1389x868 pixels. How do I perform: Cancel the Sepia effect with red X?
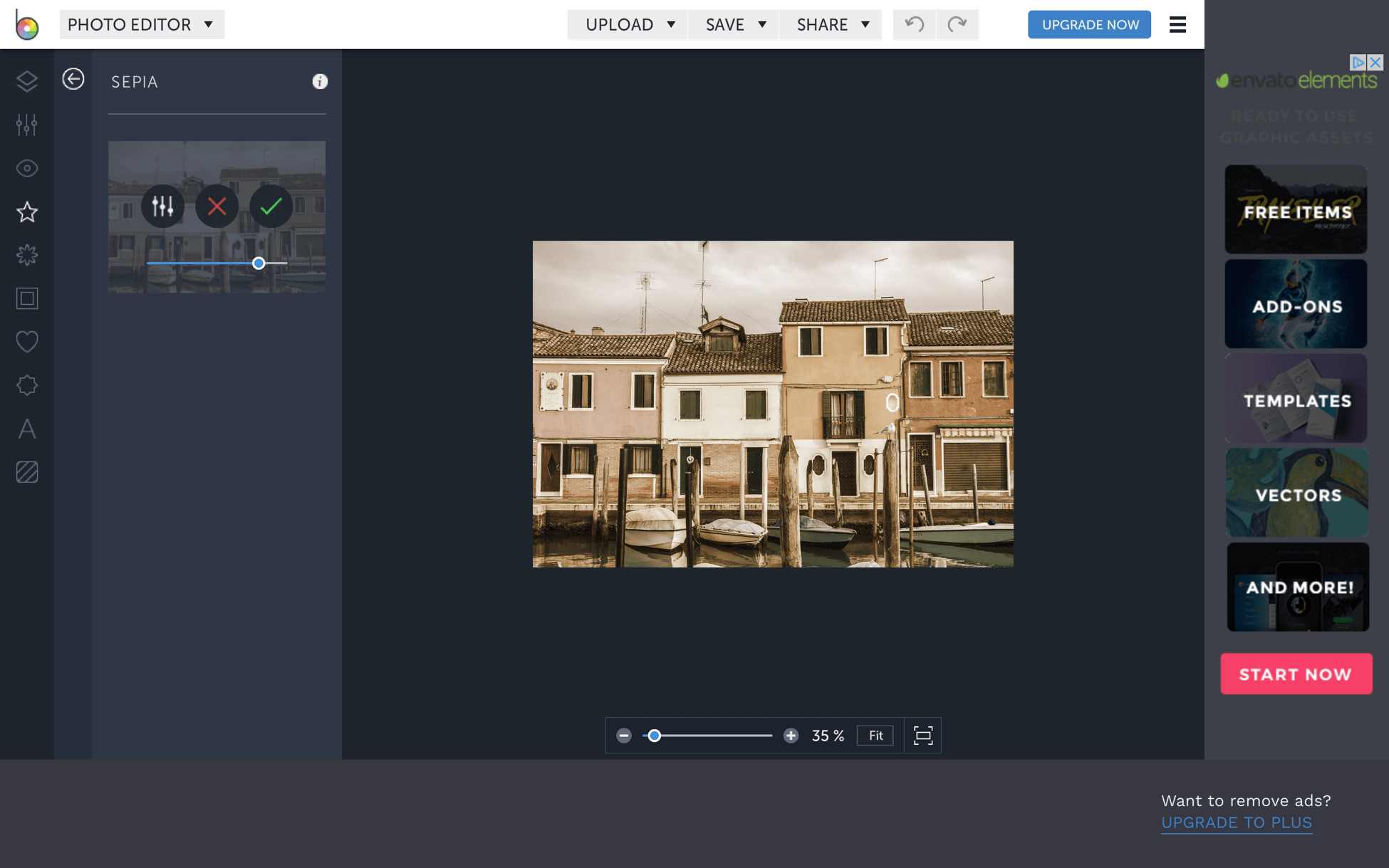[x=217, y=206]
